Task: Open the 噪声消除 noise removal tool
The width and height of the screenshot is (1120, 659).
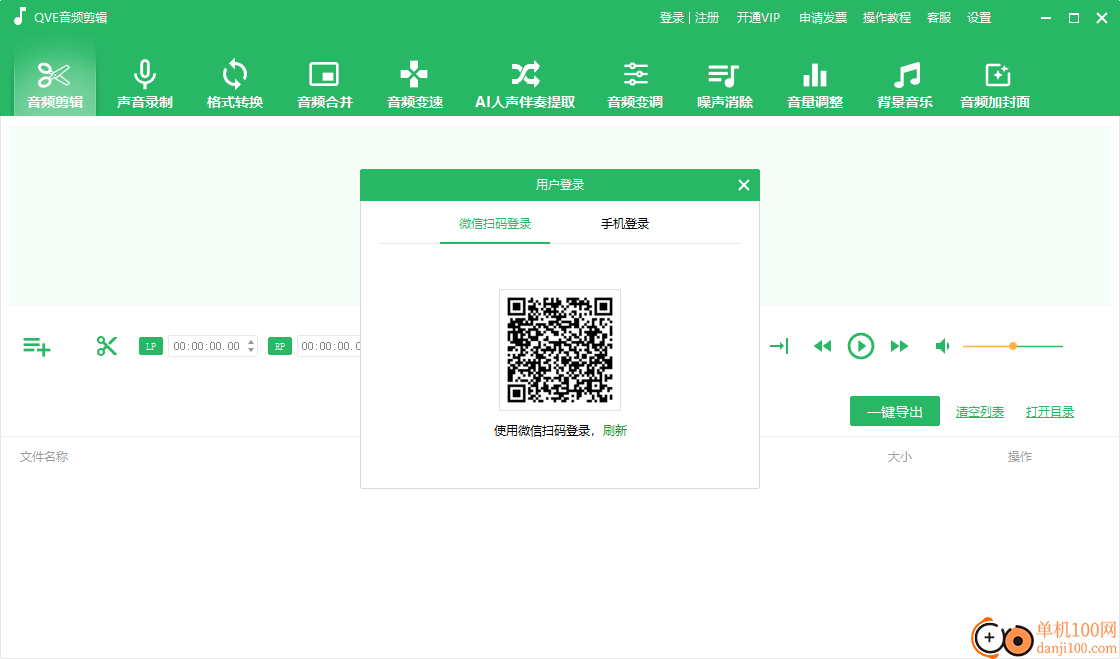Action: tap(725, 84)
